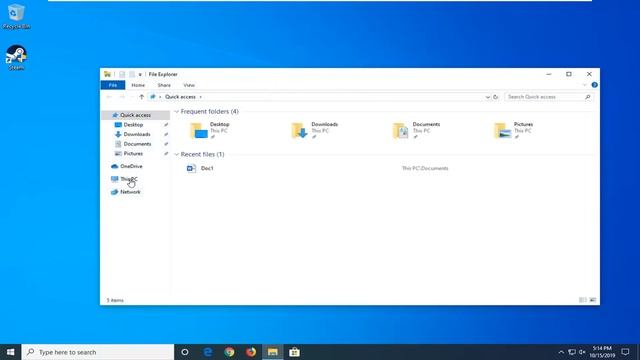The image size is (640, 360).
Task: Switch to details view icon in status bar
Action: pos(582,300)
